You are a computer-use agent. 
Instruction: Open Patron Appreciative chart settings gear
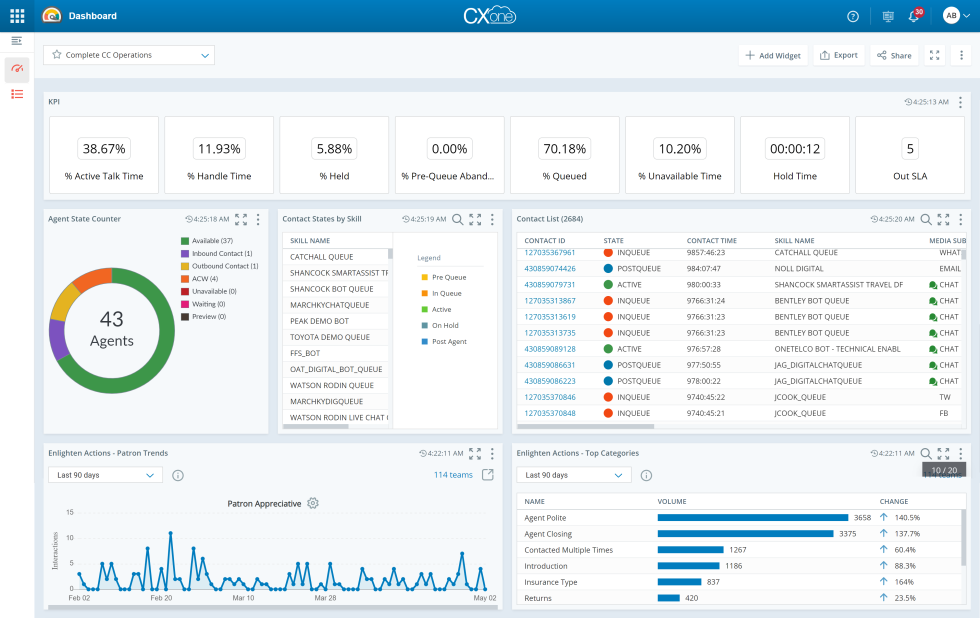point(313,503)
